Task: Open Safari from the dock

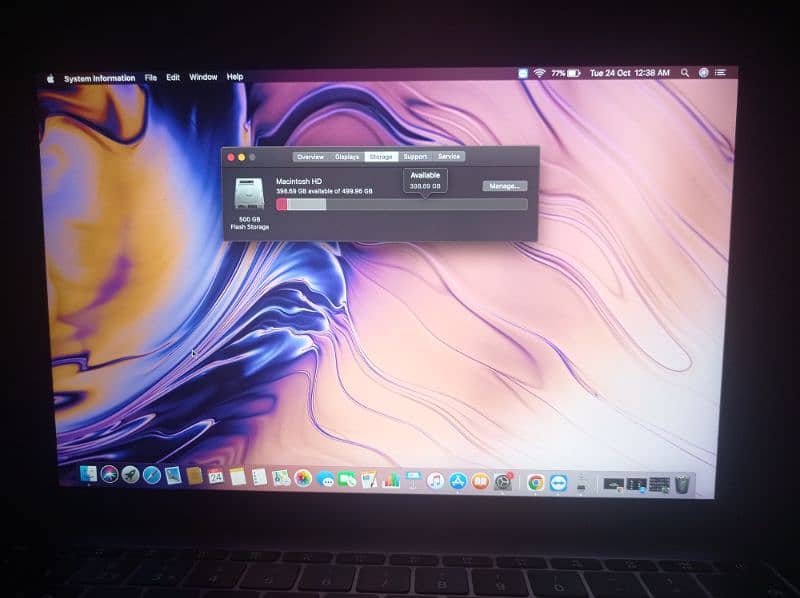Action: [152, 476]
